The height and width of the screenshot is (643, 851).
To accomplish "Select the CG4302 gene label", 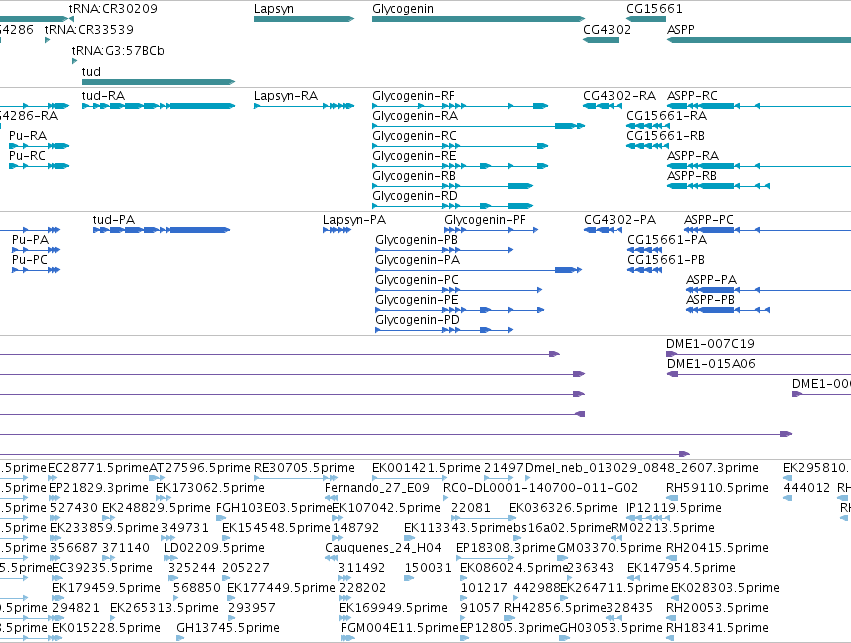I will [607, 29].
